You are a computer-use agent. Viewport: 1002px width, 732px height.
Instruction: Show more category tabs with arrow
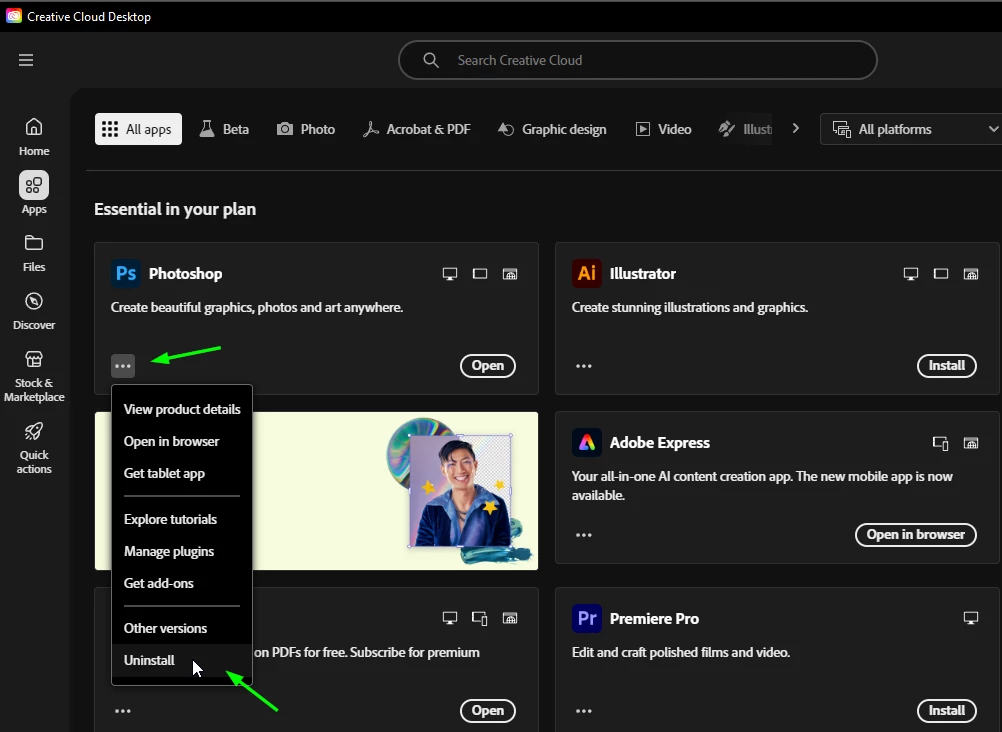click(x=796, y=128)
